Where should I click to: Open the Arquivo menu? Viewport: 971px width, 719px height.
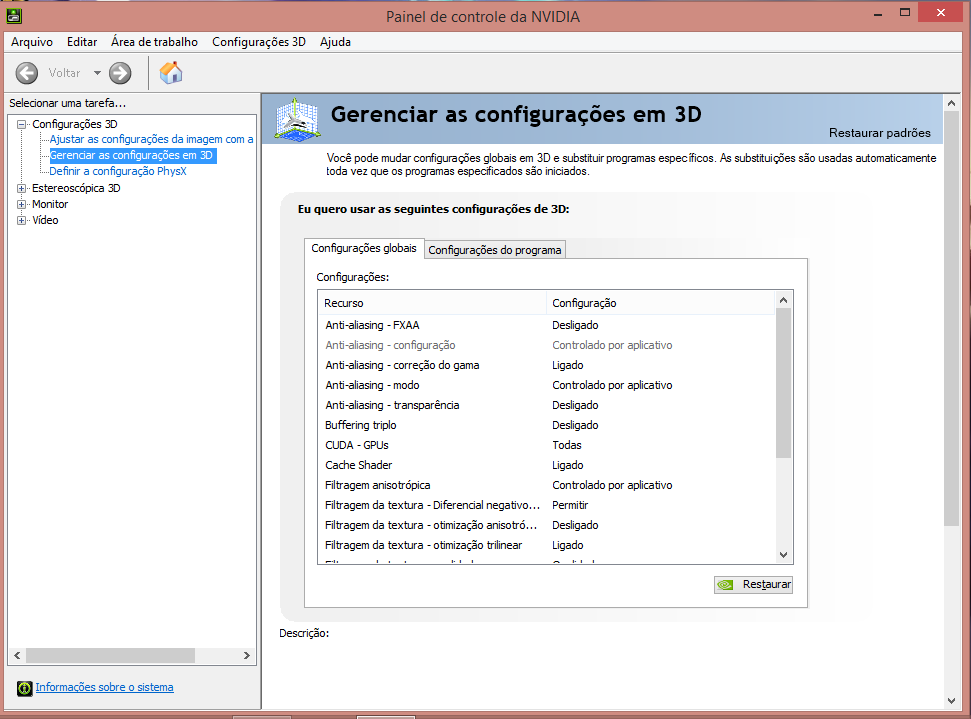point(32,42)
